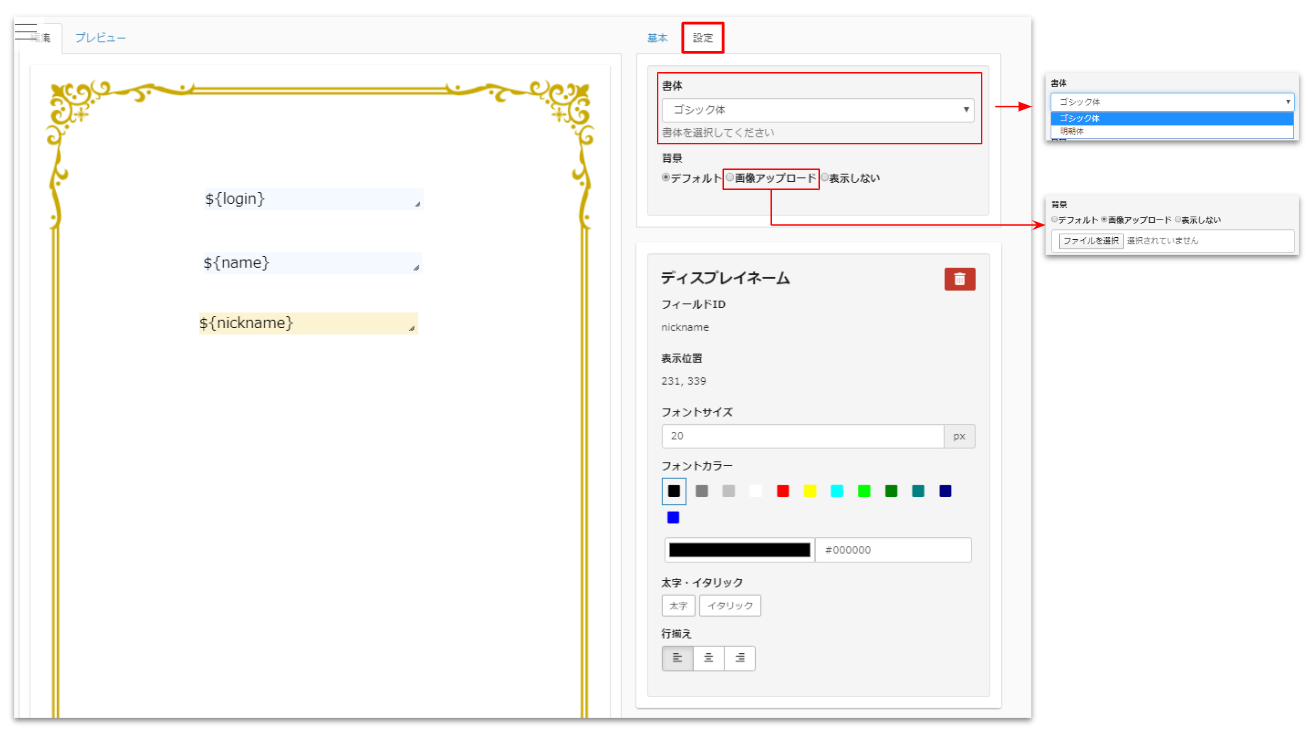
Task: Select 表示しない background radio button
Action: click(825, 178)
